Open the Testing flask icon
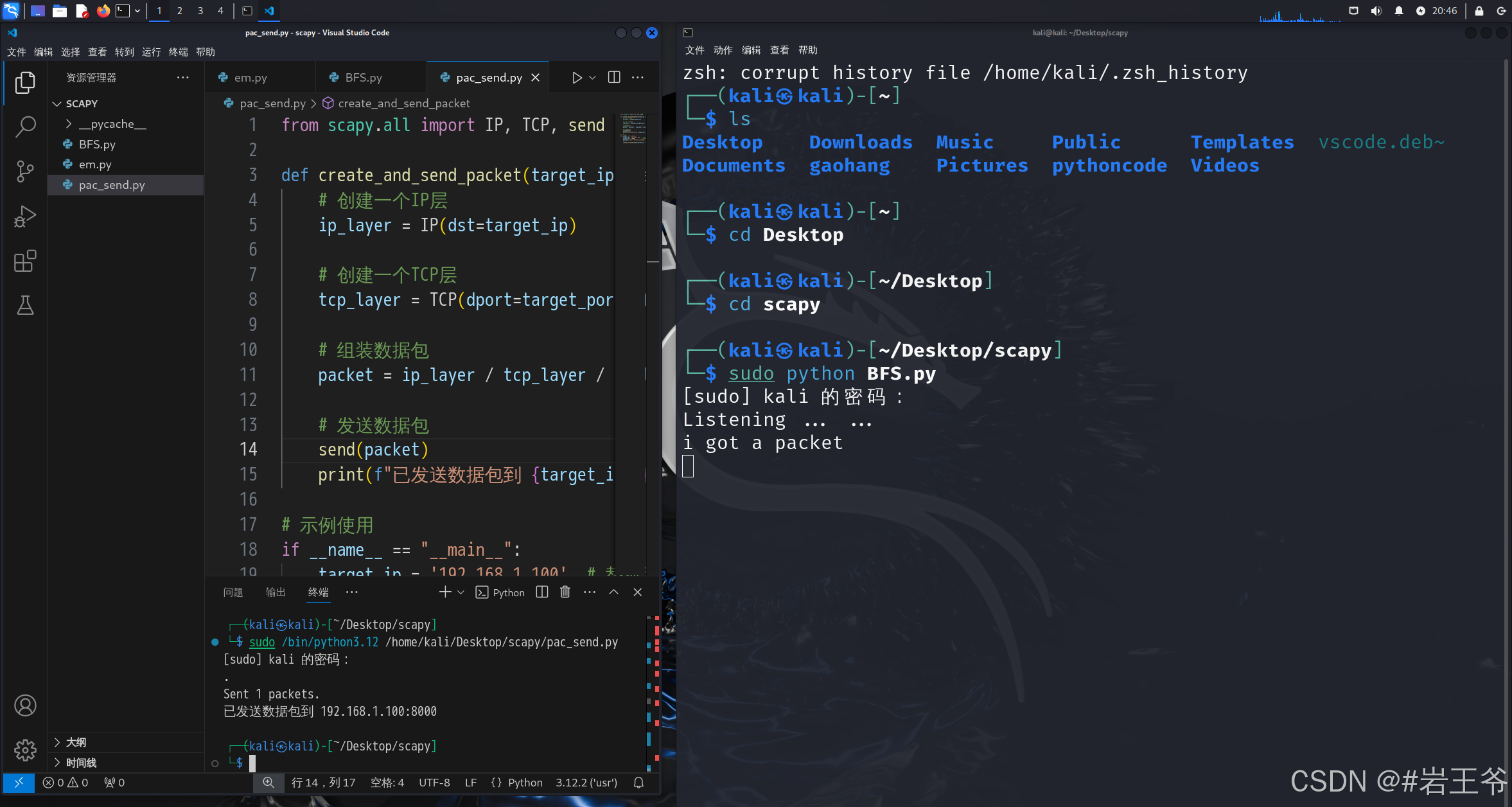The image size is (1512, 807). [25, 305]
